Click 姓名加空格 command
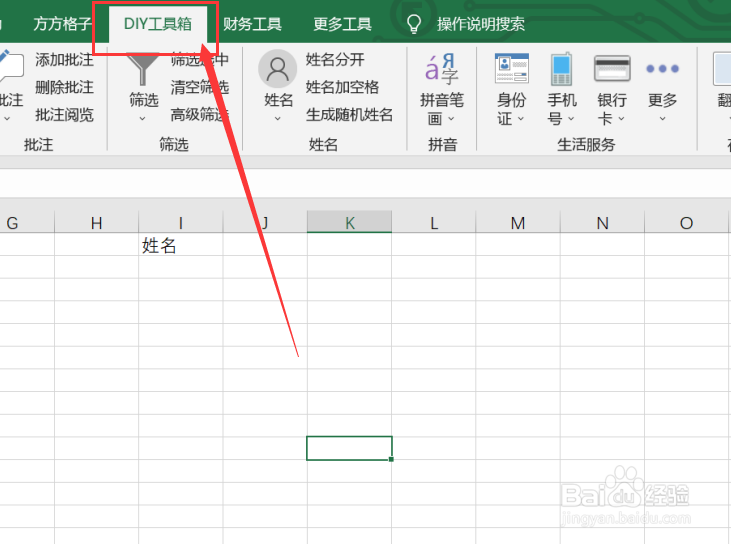Screen dimensions: 731x544 342,87
